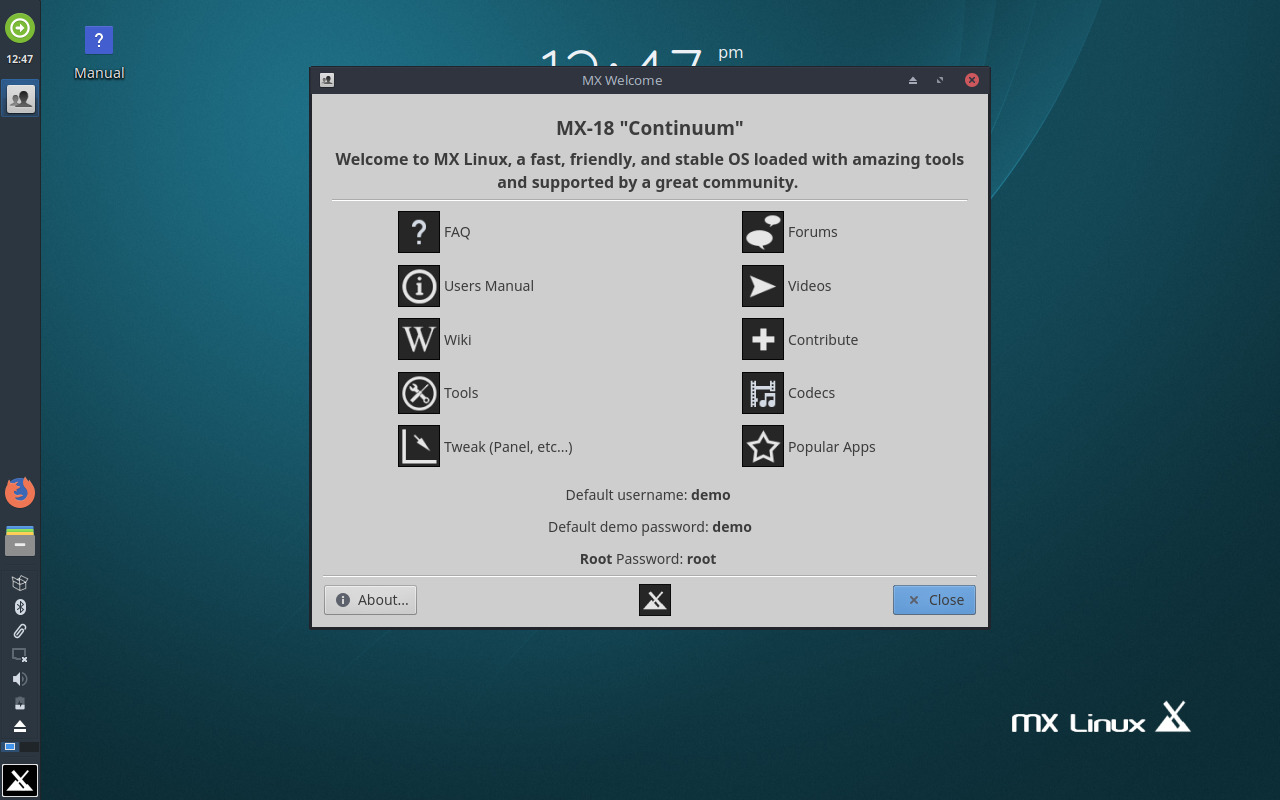The image size is (1280, 800).
Task: Open the file manager panel launcher
Action: pyautogui.click(x=20, y=541)
